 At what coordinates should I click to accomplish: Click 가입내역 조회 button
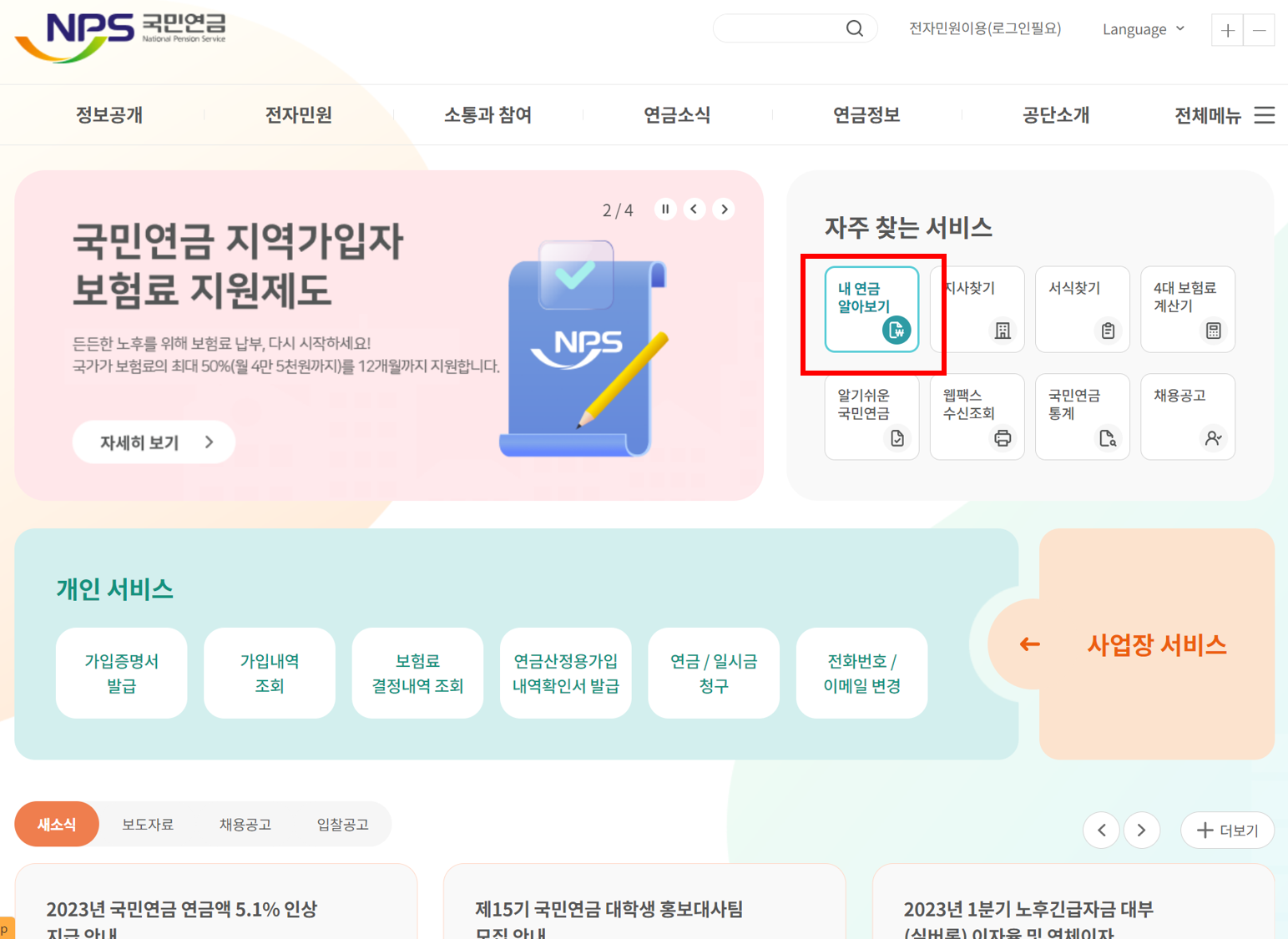pos(269,673)
